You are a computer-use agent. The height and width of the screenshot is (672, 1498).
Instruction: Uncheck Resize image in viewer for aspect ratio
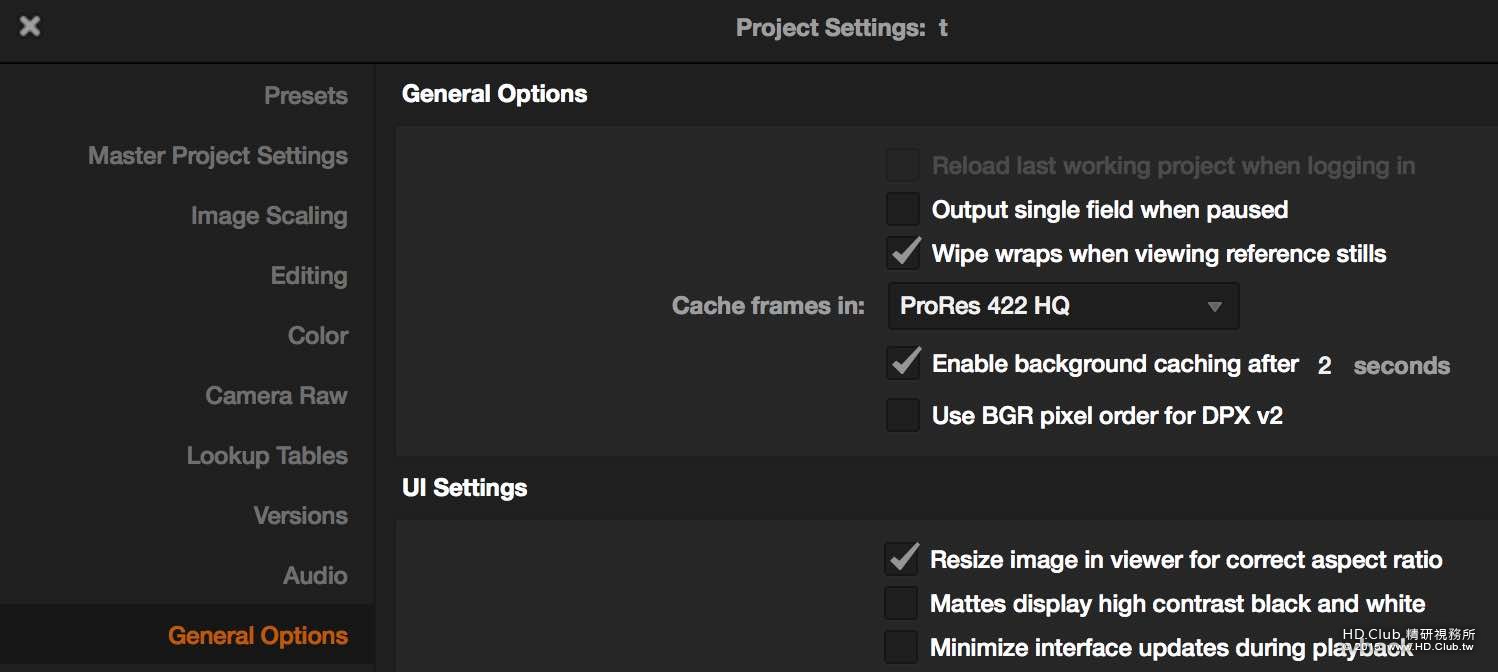click(901, 560)
